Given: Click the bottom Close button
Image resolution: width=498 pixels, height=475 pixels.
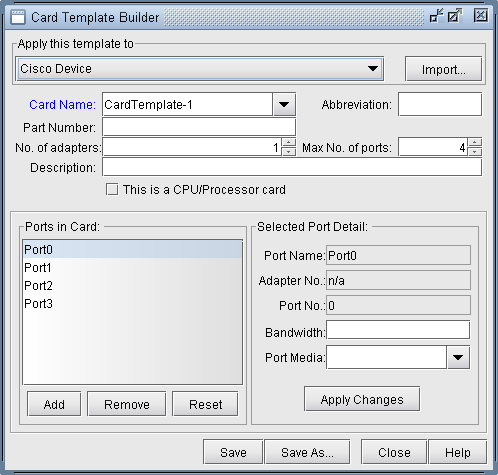Looking at the screenshot, I should click(394, 452).
